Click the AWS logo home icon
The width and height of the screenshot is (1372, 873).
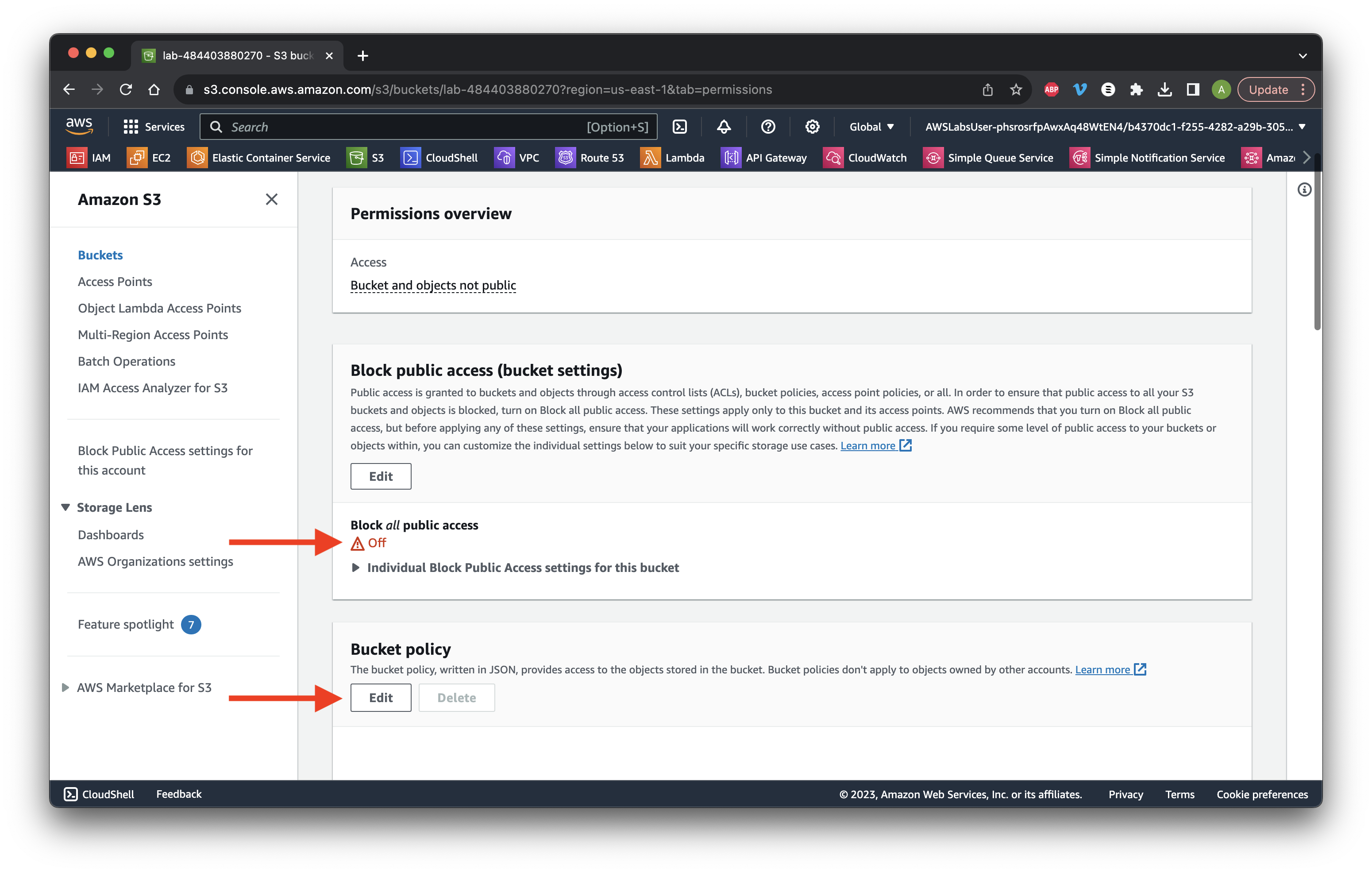[x=79, y=126]
